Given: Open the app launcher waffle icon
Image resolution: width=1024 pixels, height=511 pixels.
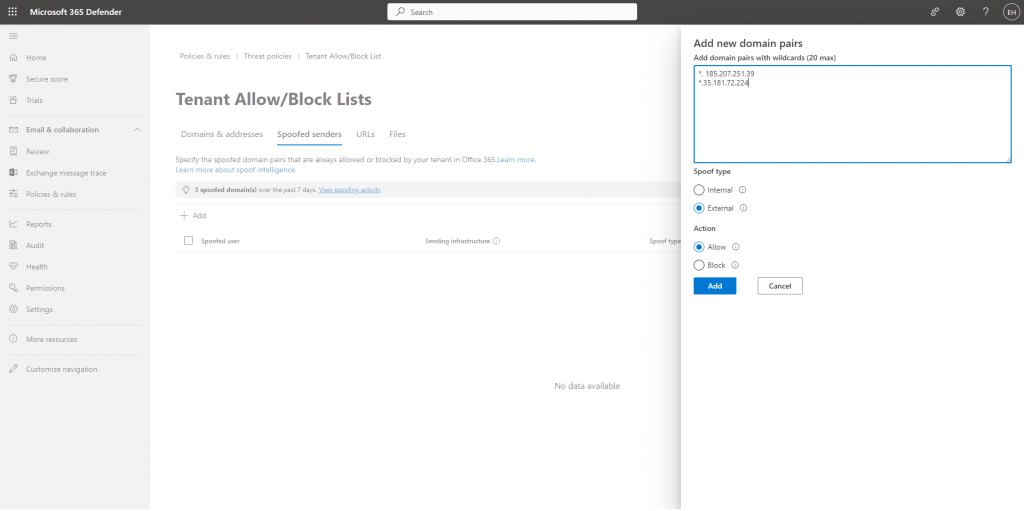Looking at the screenshot, I should click(12, 12).
